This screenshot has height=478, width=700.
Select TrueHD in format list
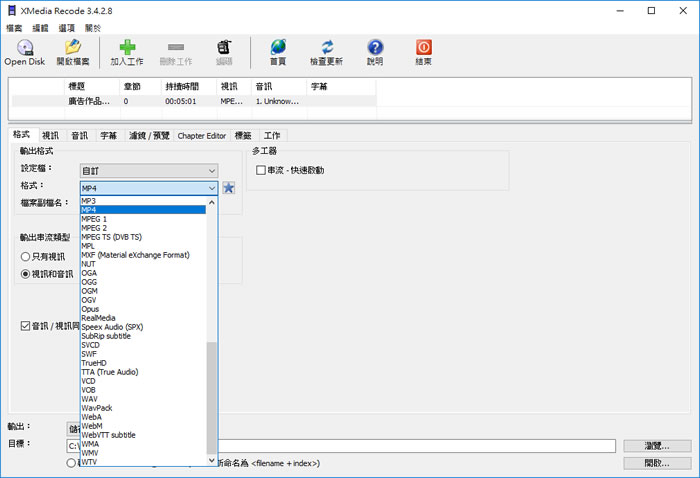[143, 363]
